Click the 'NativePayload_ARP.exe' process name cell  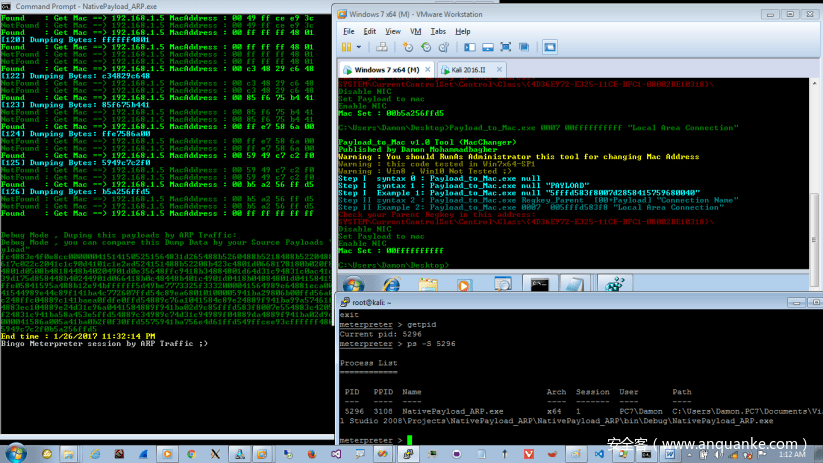pyautogui.click(x=452, y=412)
